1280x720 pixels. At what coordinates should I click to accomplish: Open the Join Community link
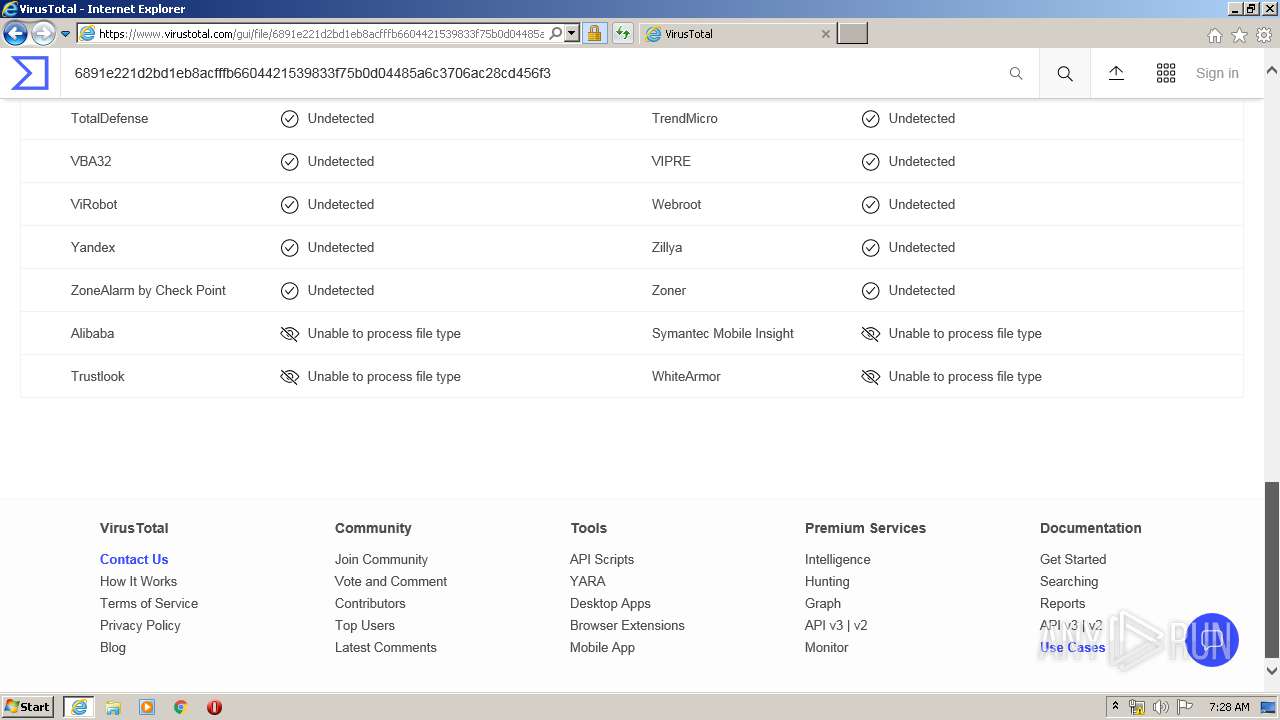381,559
